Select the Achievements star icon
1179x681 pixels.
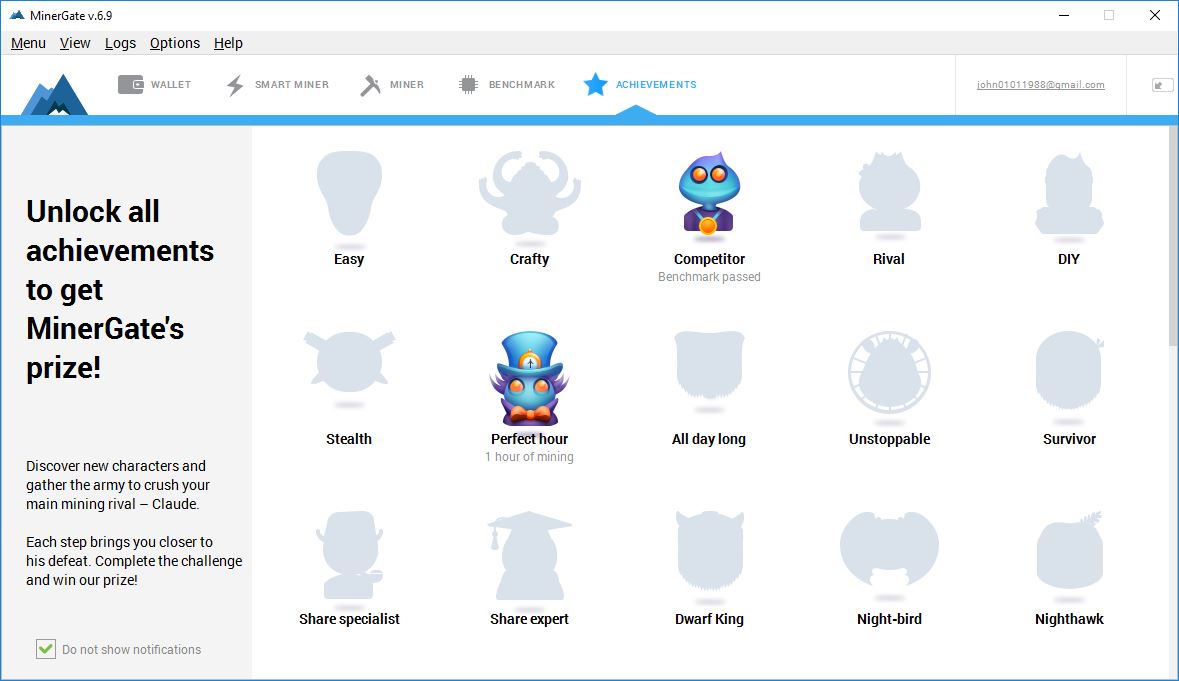(x=596, y=85)
